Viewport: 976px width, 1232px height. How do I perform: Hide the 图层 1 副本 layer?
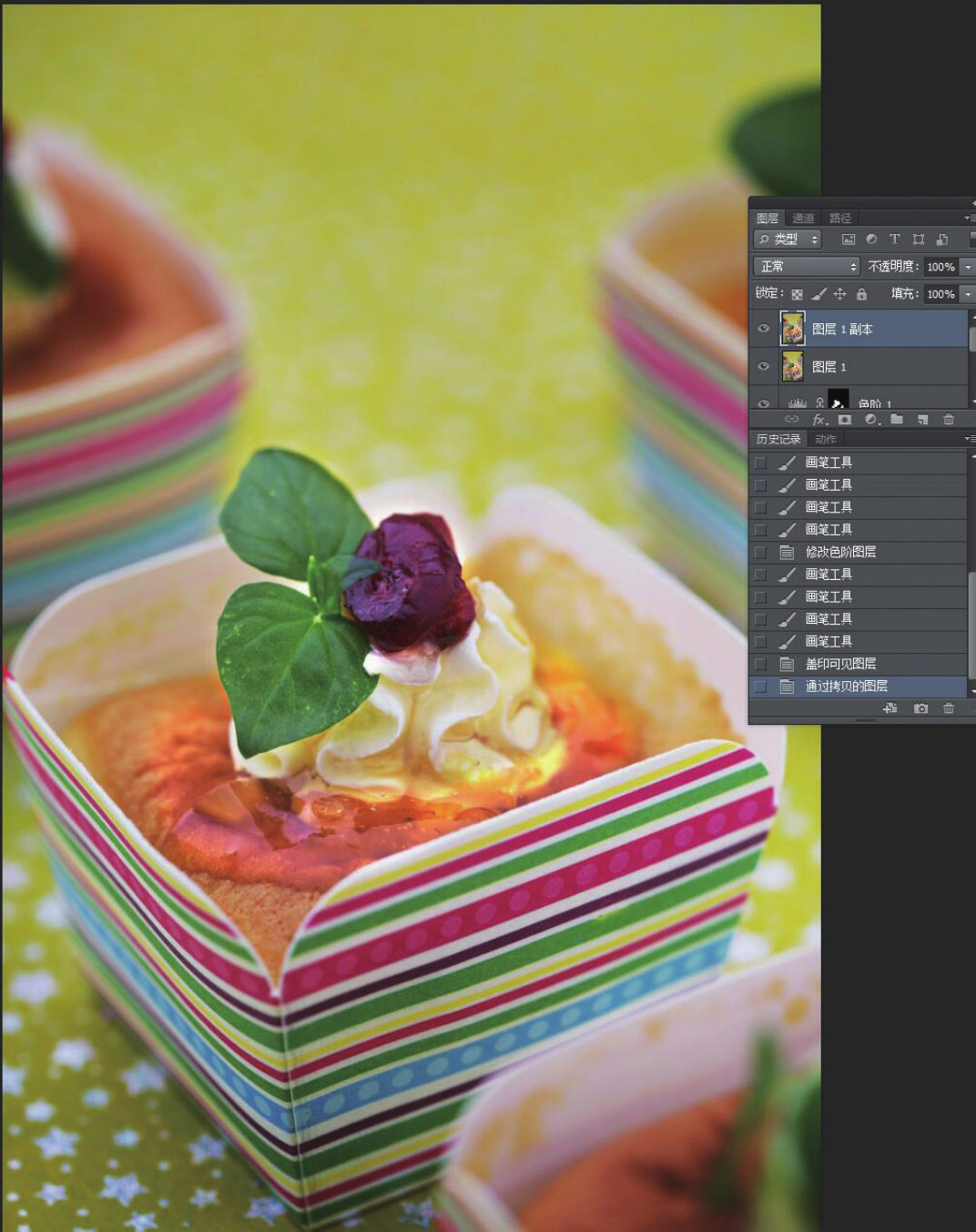pyautogui.click(x=764, y=329)
